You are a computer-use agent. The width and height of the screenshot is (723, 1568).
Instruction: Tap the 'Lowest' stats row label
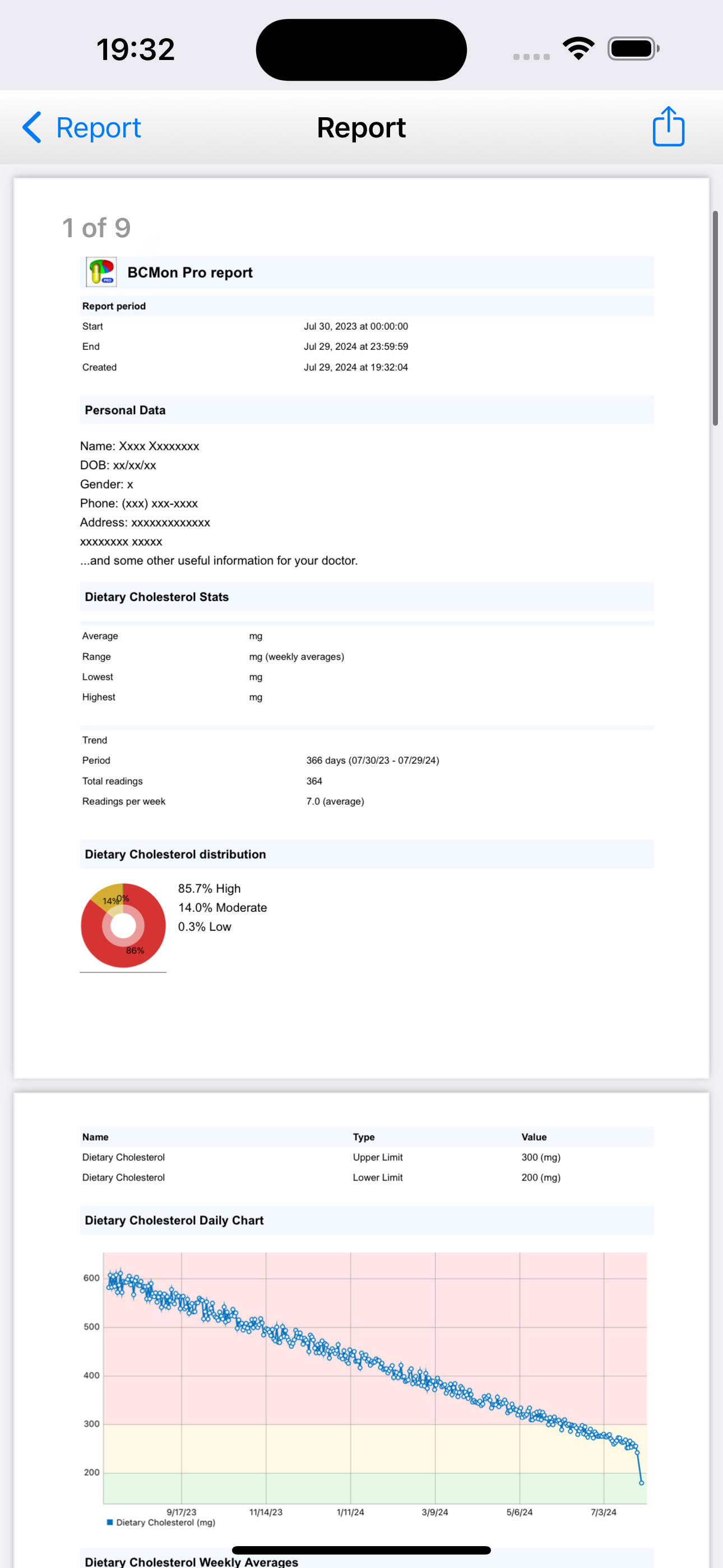coord(98,677)
